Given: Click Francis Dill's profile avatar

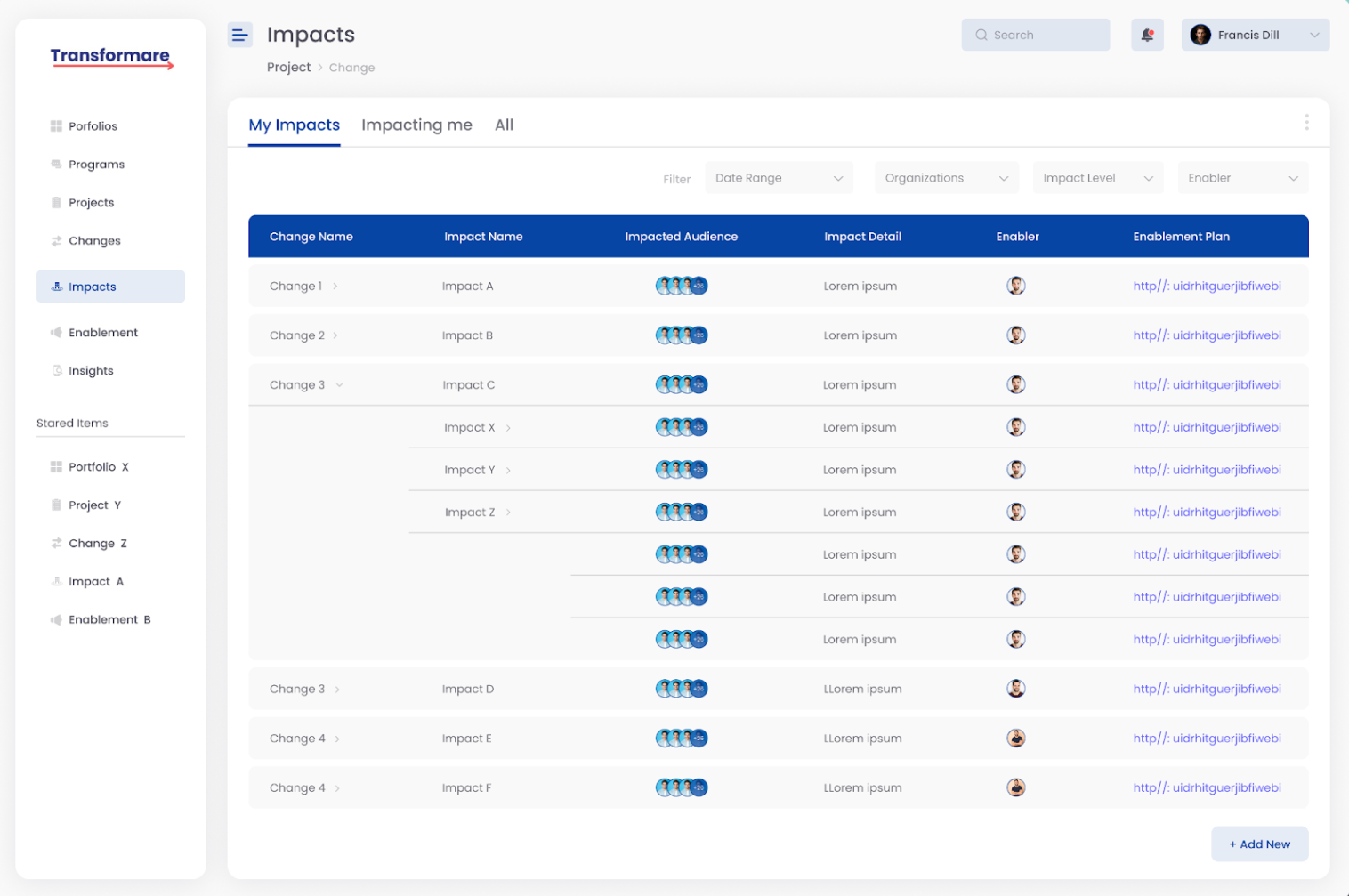Looking at the screenshot, I should [x=1200, y=35].
